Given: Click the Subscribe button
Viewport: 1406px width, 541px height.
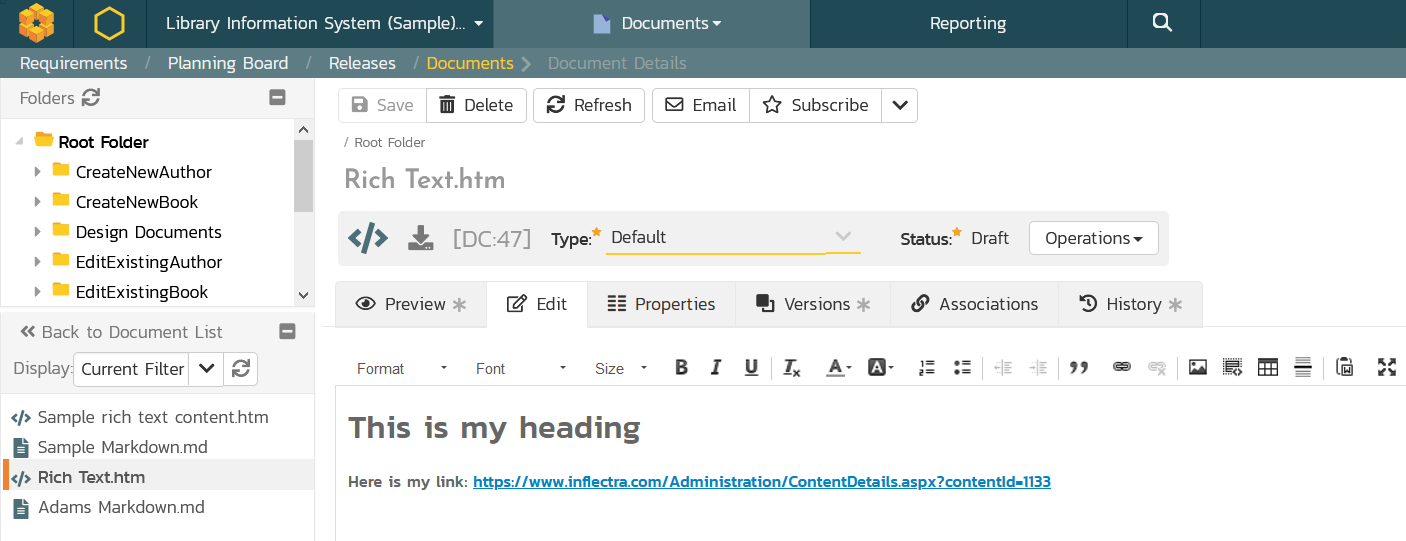Looking at the screenshot, I should point(815,105).
